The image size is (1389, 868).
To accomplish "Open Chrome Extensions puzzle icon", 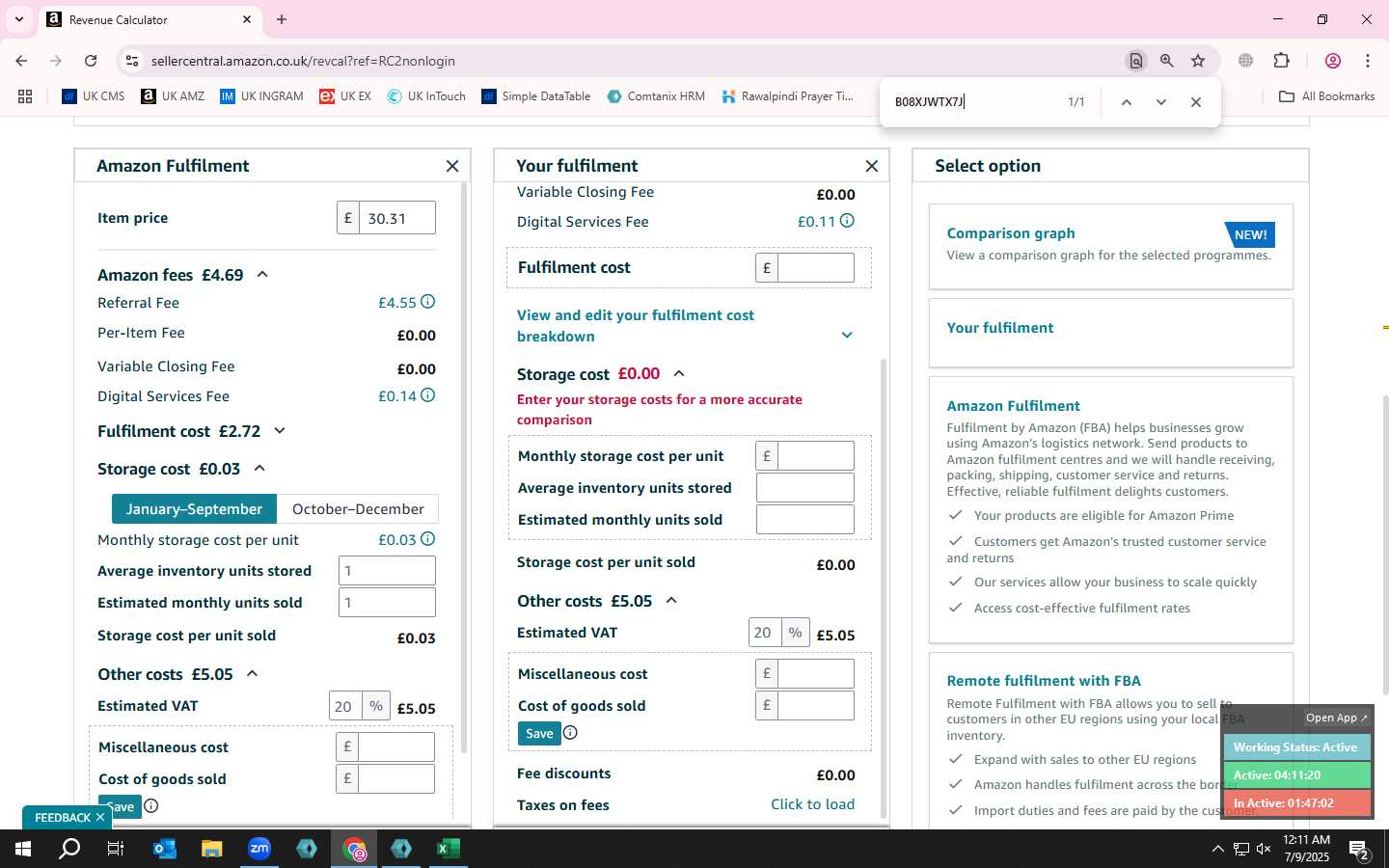I will tap(1282, 61).
